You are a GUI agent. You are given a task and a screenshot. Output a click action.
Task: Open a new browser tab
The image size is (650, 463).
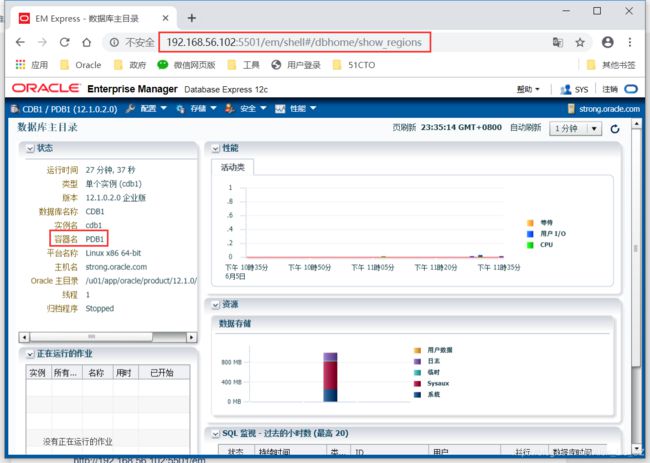[x=192, y=18]
